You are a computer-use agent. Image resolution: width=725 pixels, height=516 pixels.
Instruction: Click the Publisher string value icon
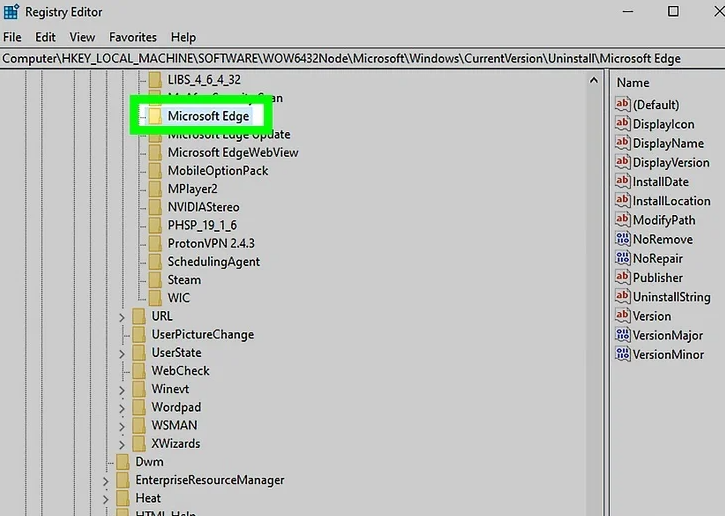pos(623,278)
